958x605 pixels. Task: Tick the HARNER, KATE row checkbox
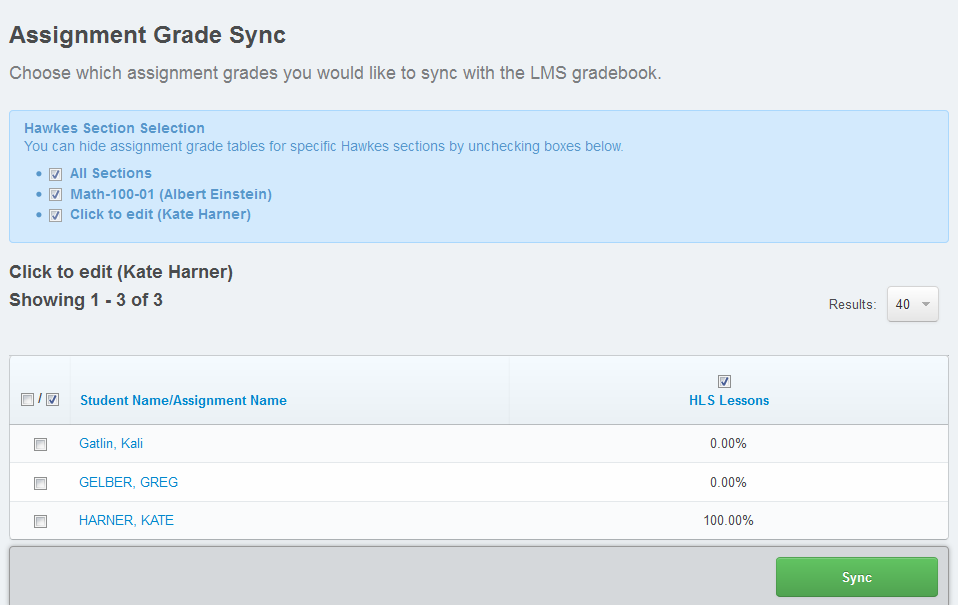pyautogui.click(x=40, y=521)
